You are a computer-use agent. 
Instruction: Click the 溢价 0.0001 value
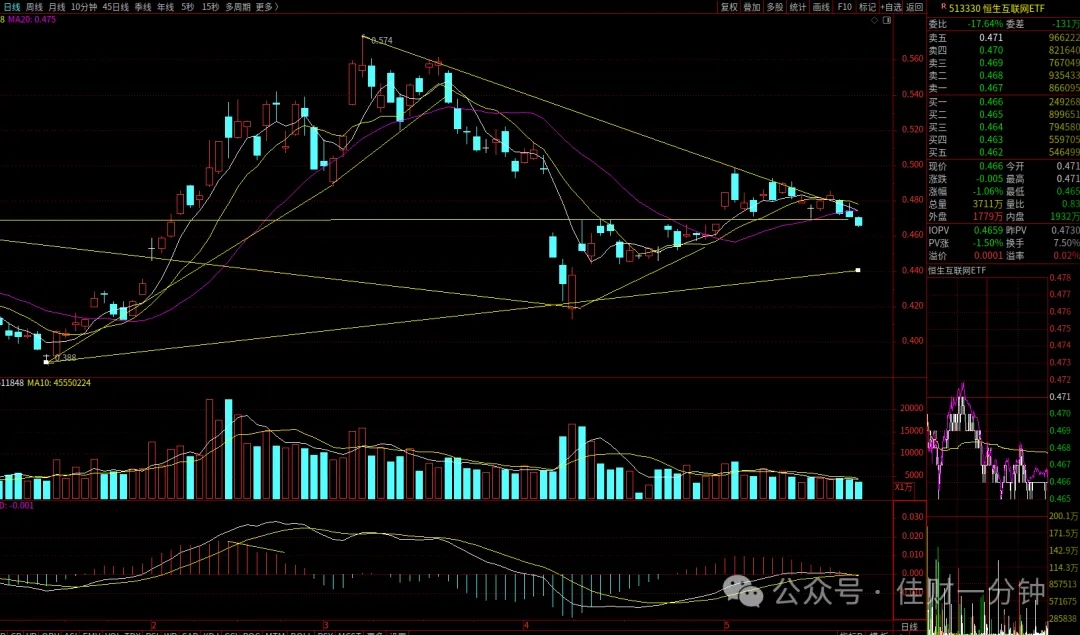click(988, 256)
